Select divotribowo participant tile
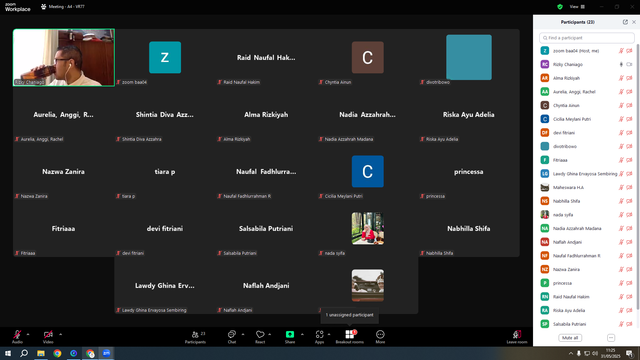 point(469,58)
